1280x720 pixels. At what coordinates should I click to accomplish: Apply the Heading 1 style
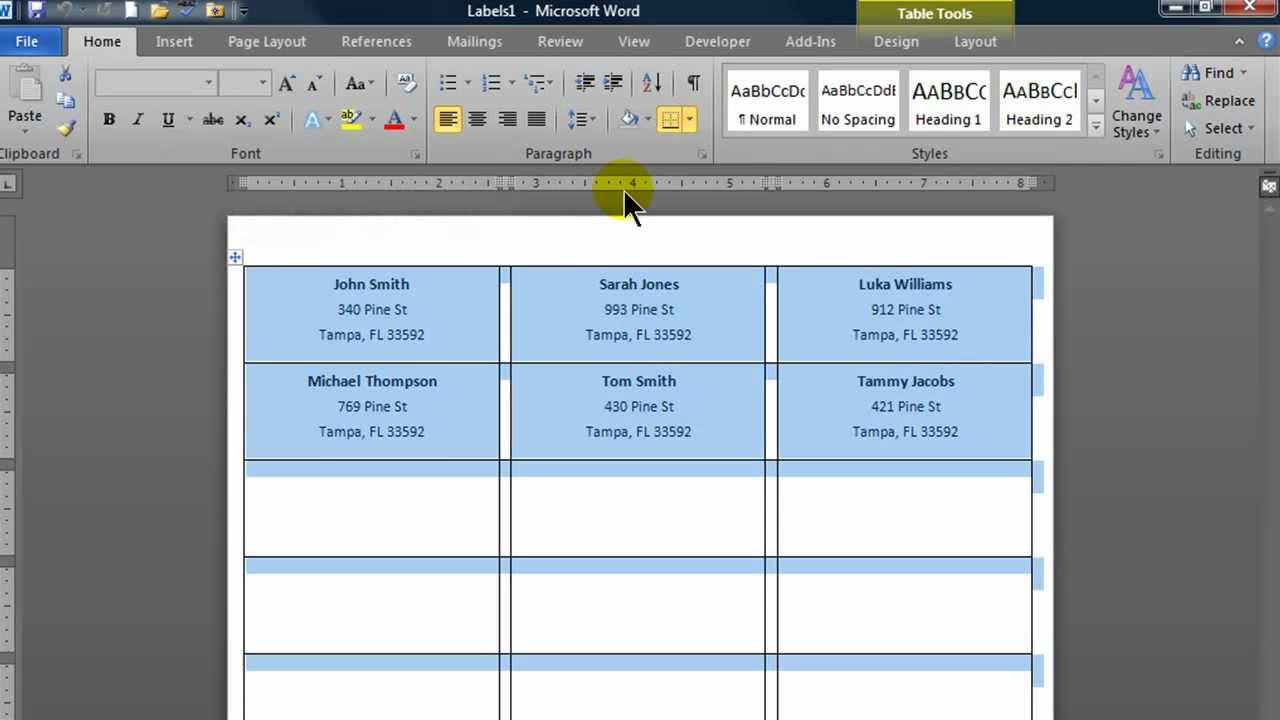[x=947, y=100]
